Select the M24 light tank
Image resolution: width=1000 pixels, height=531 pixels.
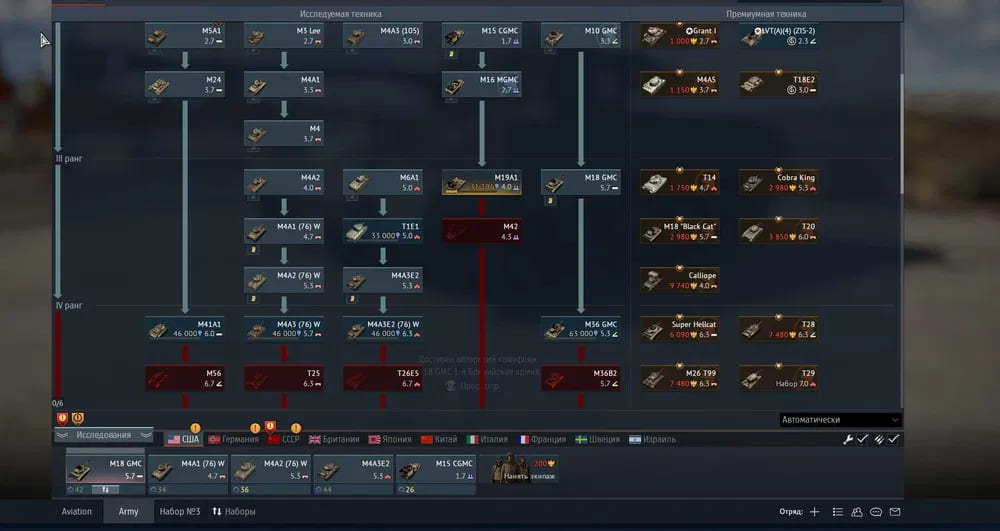pos(184,85)
